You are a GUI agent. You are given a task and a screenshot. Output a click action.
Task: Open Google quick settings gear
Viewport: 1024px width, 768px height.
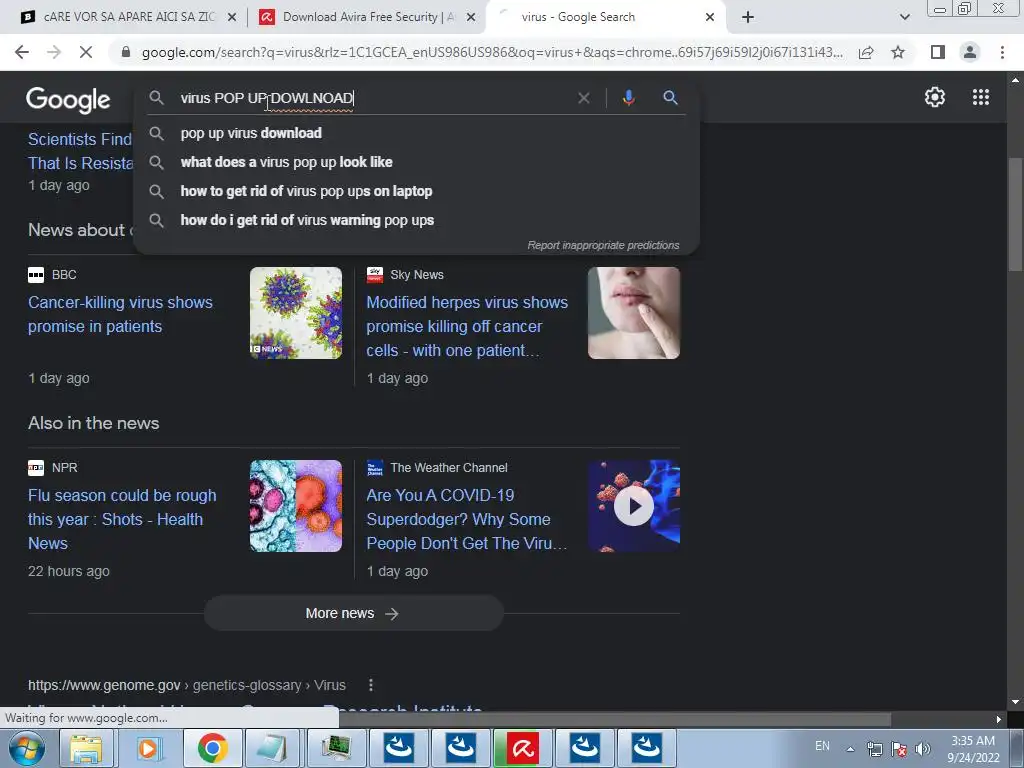point(935,97)
